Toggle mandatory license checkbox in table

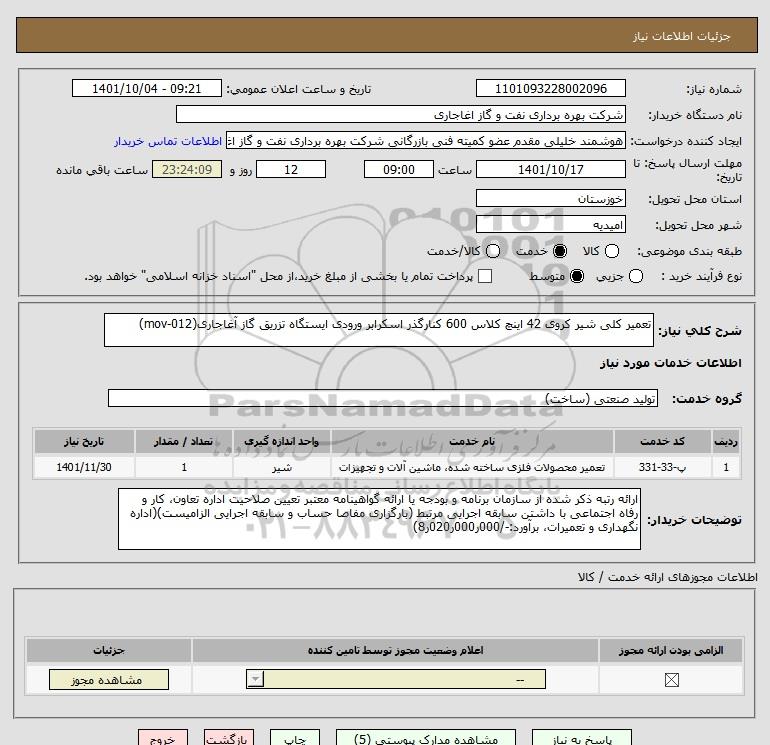(671, 680)
